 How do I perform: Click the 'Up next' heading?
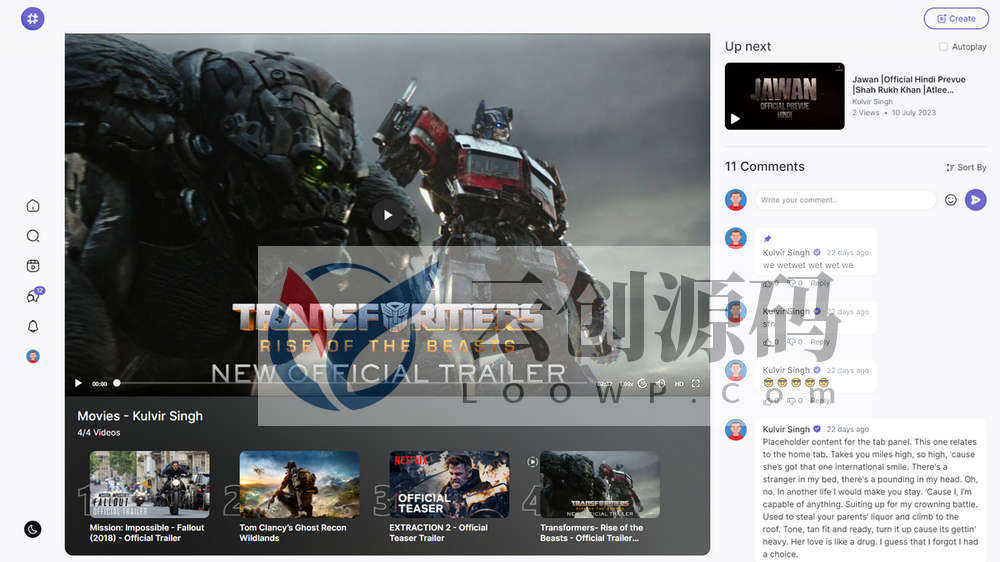point(747,47)
